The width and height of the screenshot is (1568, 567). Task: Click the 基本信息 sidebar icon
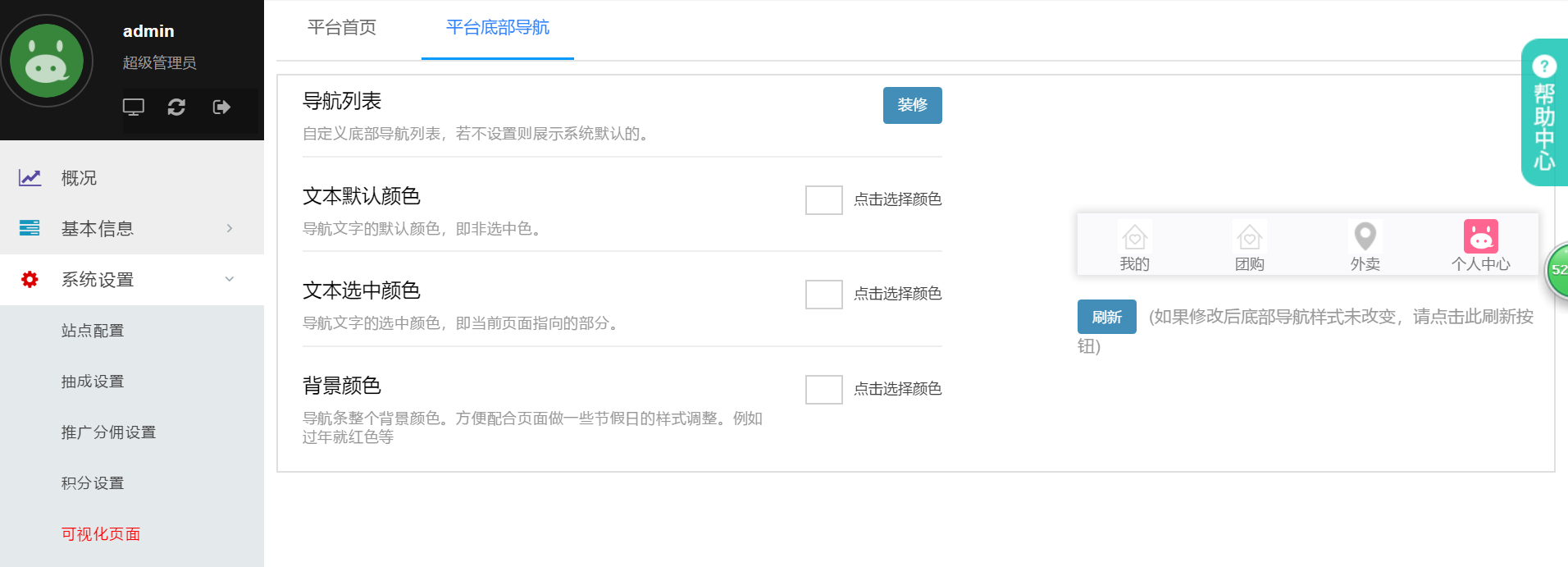tap(30, 228)
